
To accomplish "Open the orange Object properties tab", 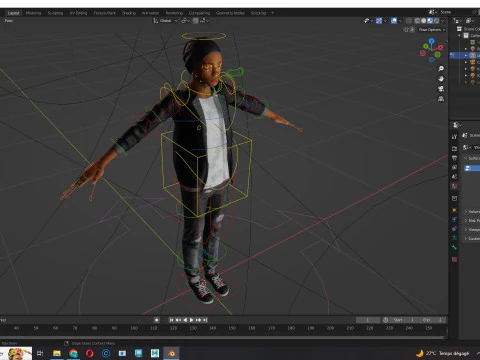I will coord(454,210).
